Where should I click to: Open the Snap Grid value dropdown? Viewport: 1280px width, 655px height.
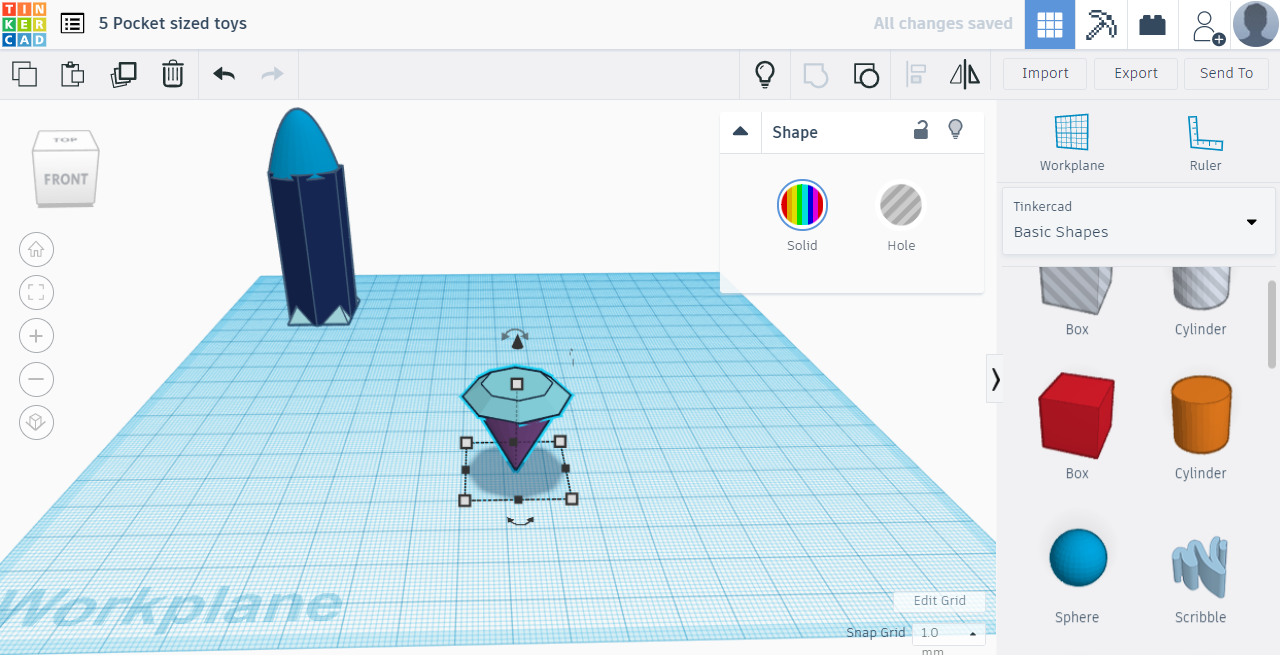[x=949, y=633]
